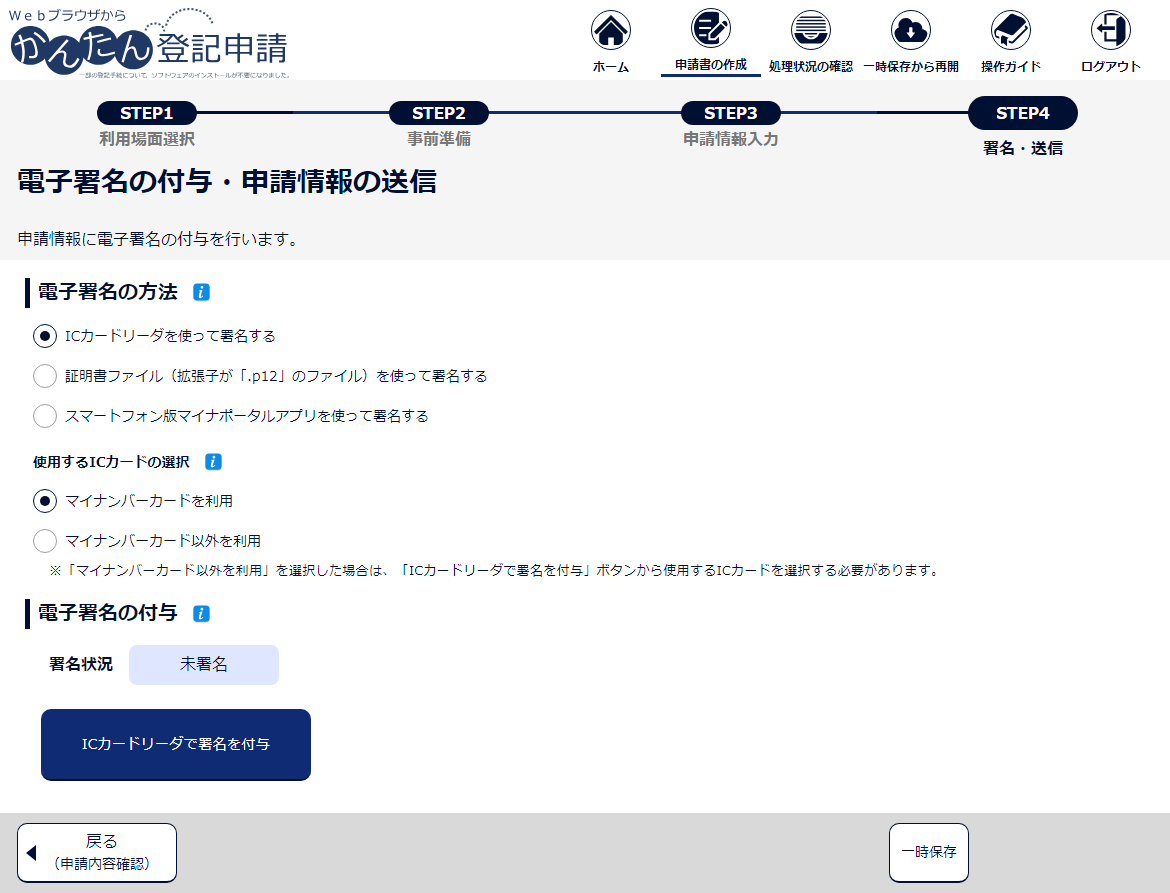Click 利用場面選択 step label
The image size is (1170, 893).
tap(147, 139)
